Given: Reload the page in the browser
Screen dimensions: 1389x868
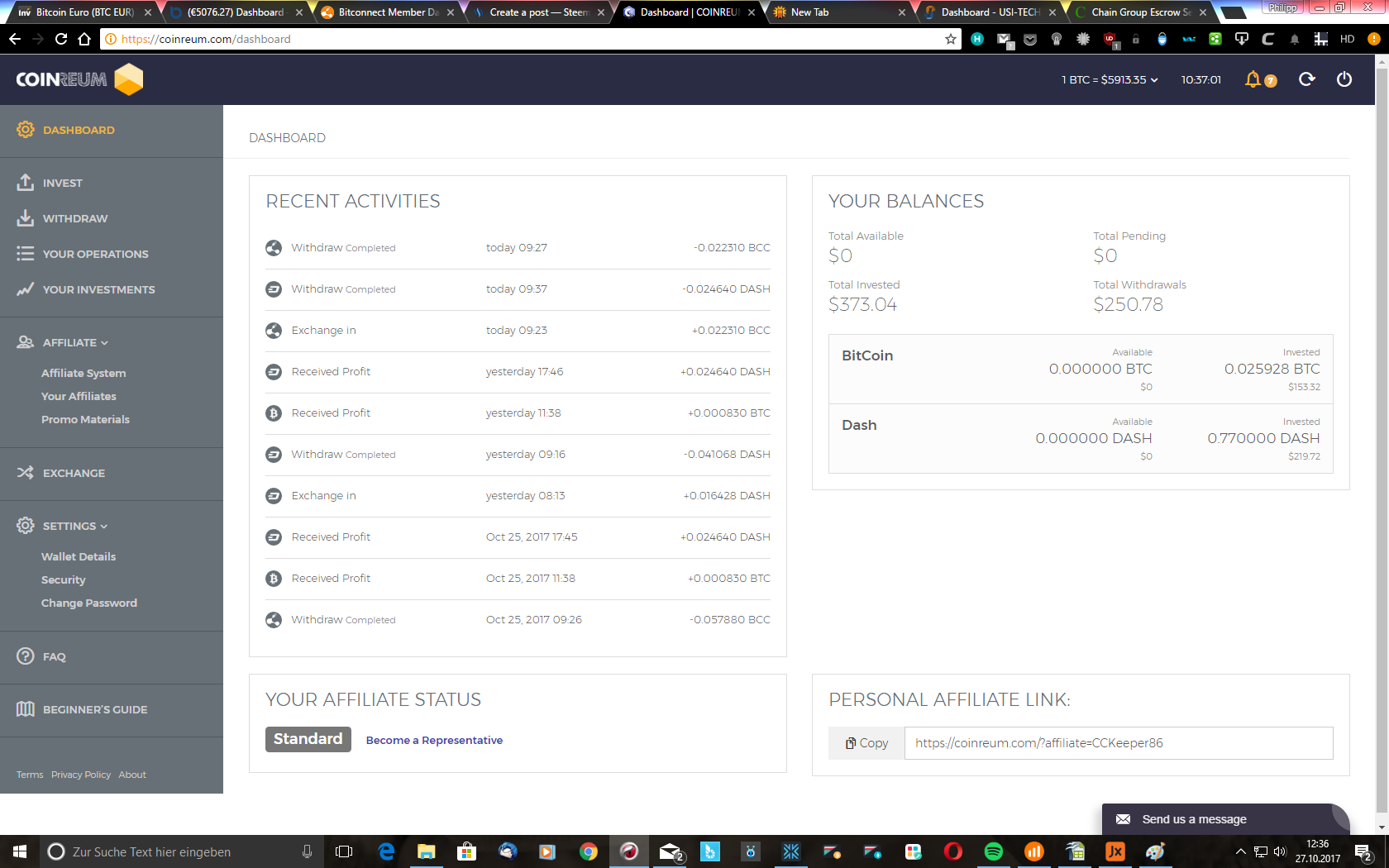Looking at the screenshot, I should [61, 39].
